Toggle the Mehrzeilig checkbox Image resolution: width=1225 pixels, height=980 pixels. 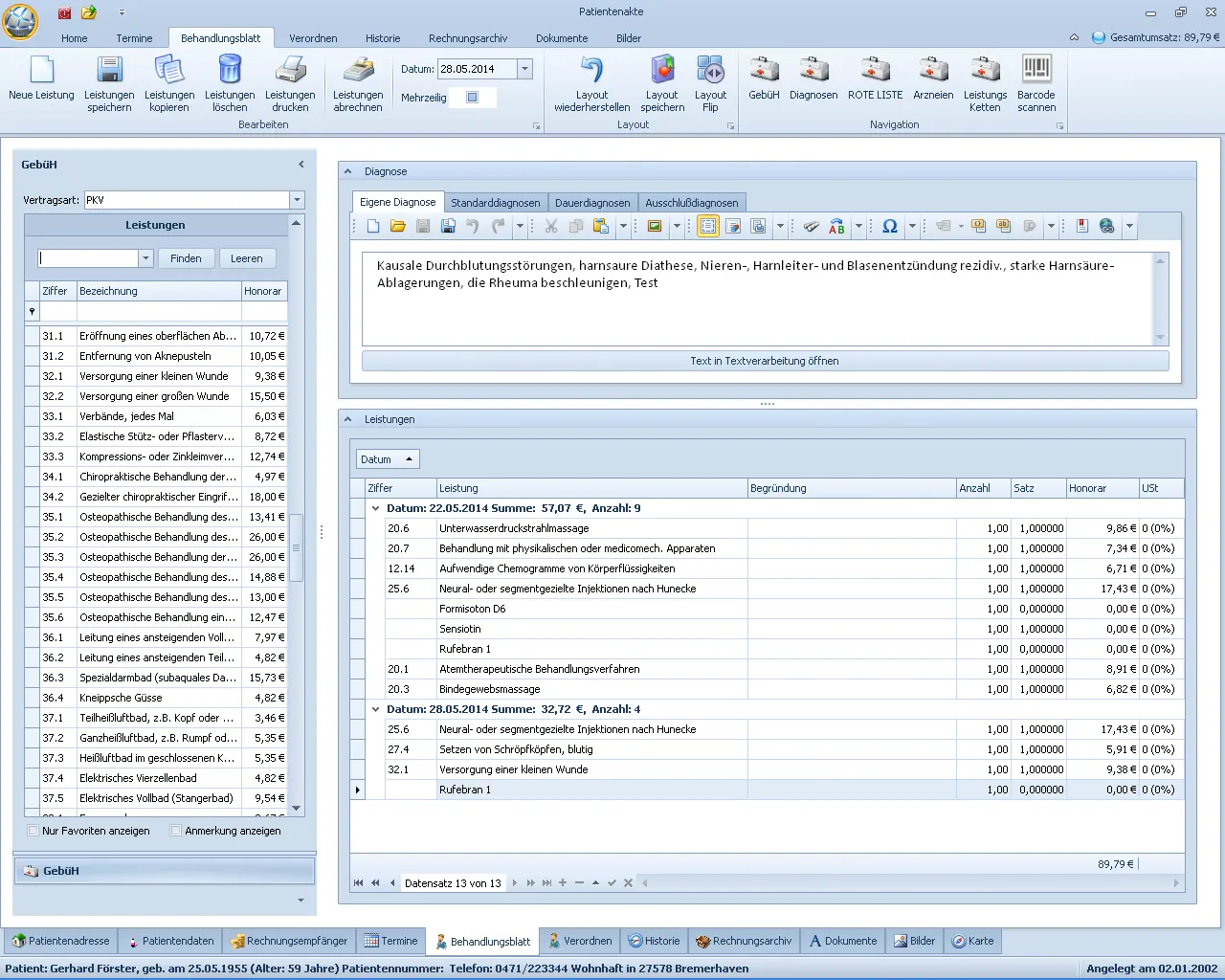(x=472, y=98)
